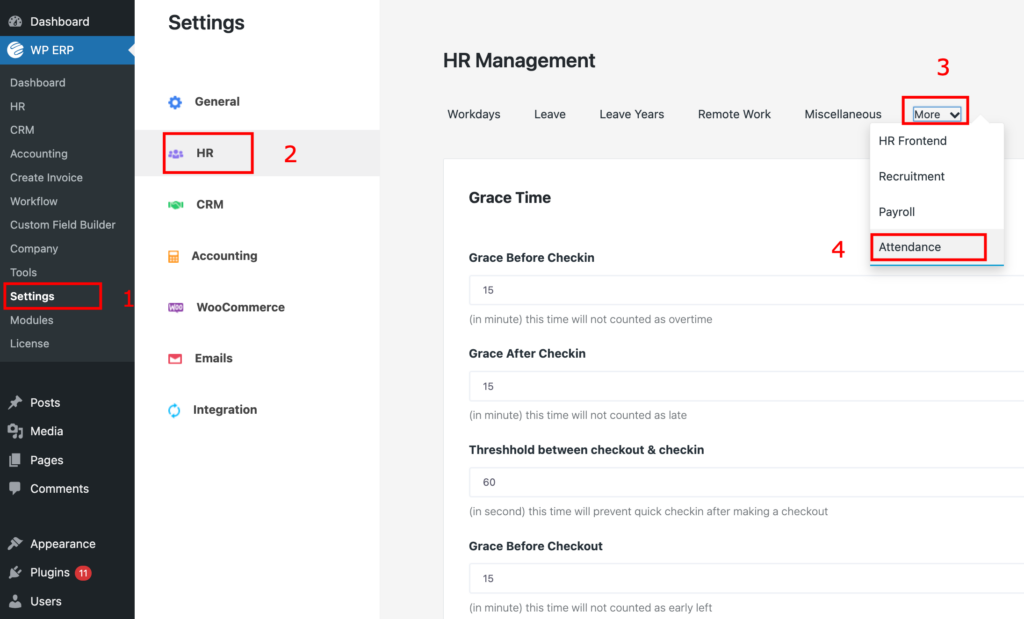The width and height of the screenshot is (1024, 619).
Task: Open the CRM submenu under WP ERP
Action: point(22,130)
